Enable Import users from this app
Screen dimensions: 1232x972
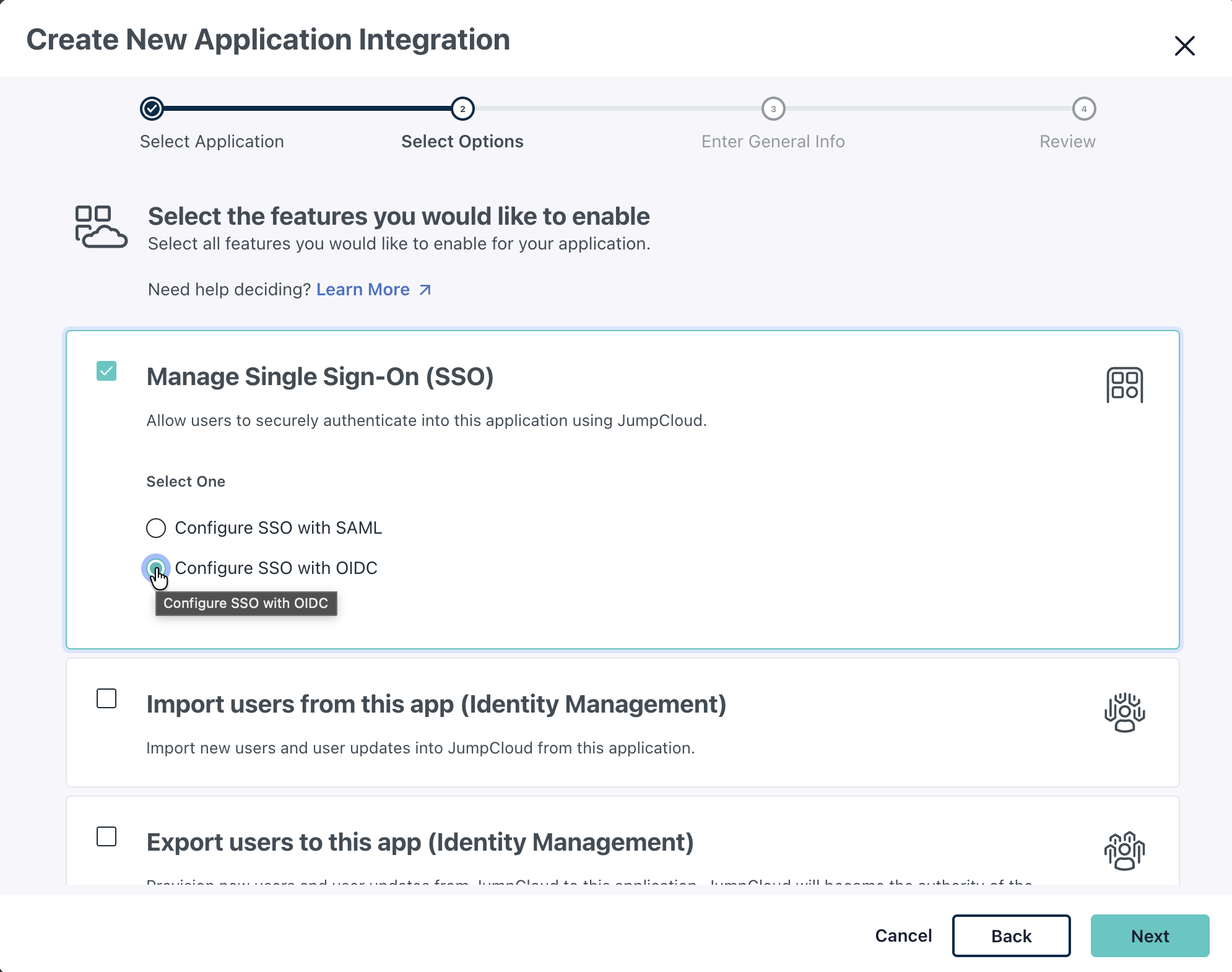coord(106,699)
